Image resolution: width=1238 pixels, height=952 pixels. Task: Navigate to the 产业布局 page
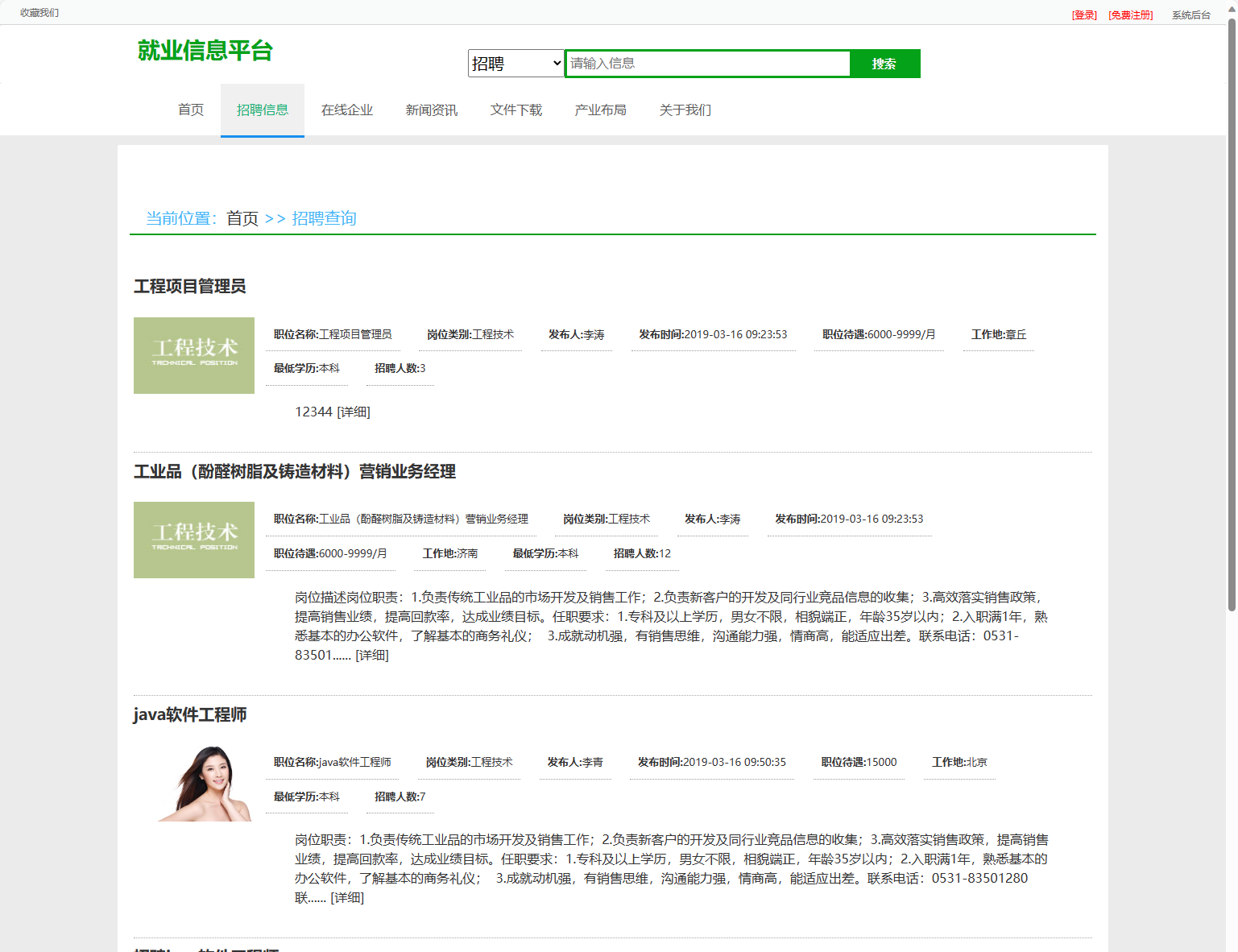pyautogui.click(x=600, y=110)
